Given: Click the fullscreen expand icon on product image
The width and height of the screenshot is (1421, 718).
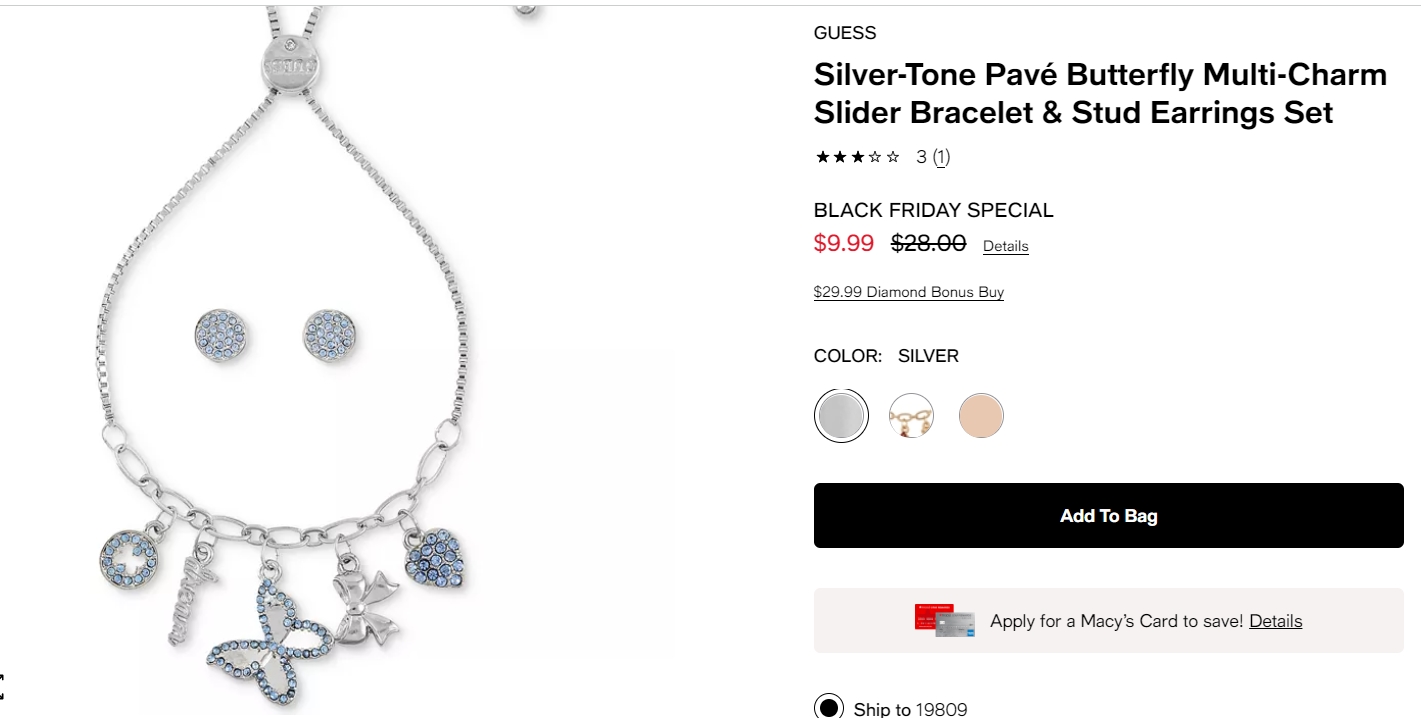Looking at the screenshot, I should click(2, 686).
